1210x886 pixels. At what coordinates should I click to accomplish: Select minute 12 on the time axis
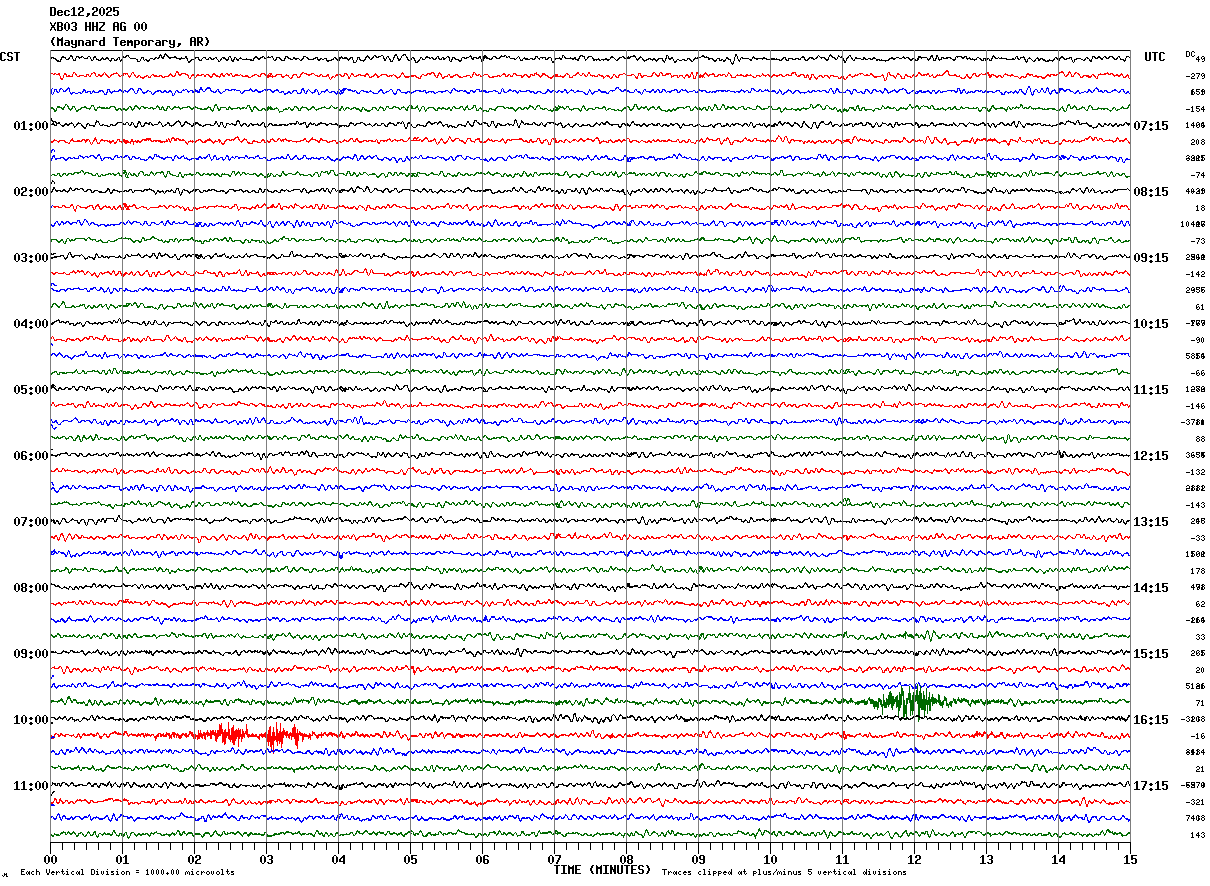click(914, 859)
